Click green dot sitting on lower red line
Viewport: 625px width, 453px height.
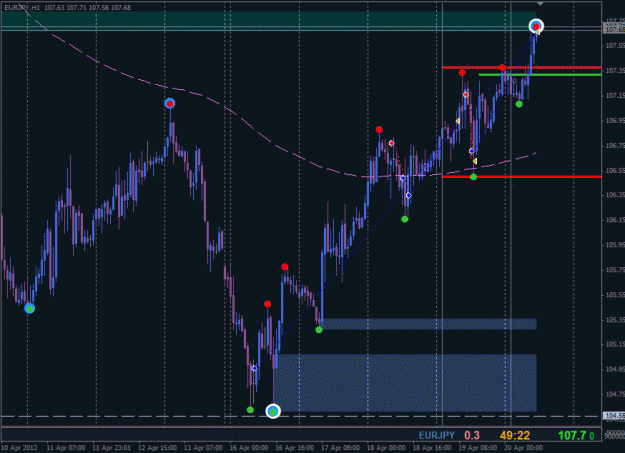click(x=473, y=177)
